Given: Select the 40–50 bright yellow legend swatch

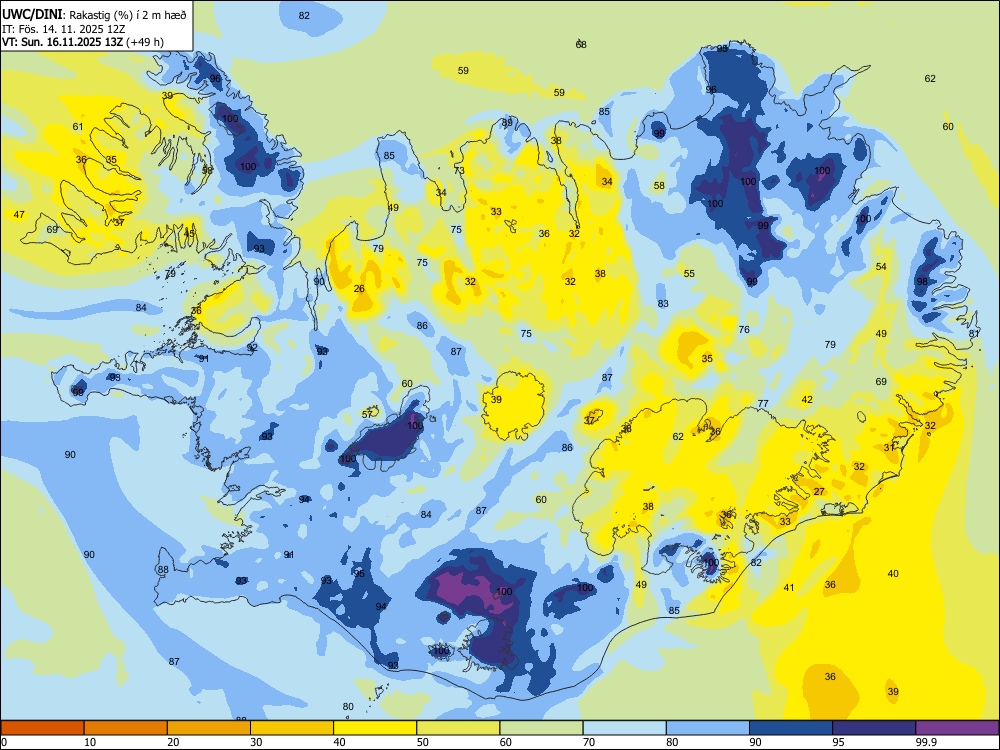Looking at the screenshot, I should tap(375, 728).
